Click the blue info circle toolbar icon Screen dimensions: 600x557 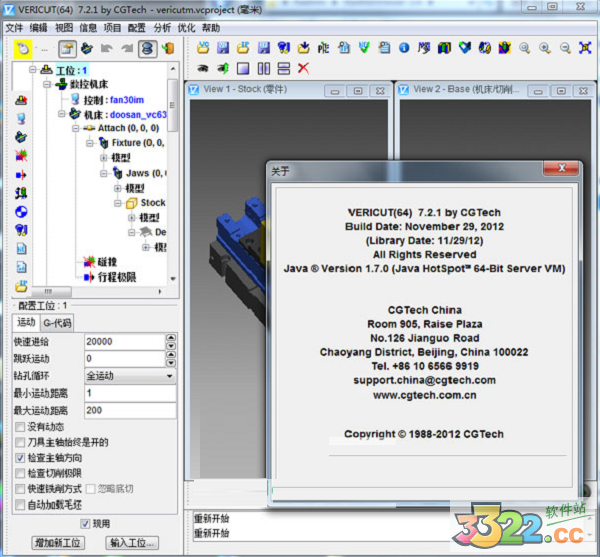(x=404, y=47)
